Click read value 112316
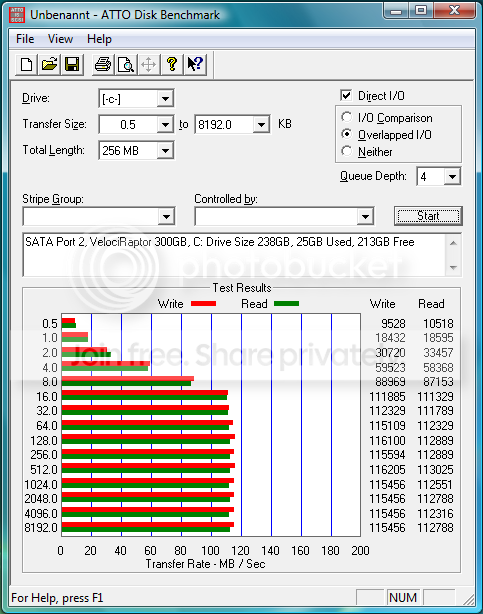Viewport: 483px width, 614px height. [x=435, y=513]
